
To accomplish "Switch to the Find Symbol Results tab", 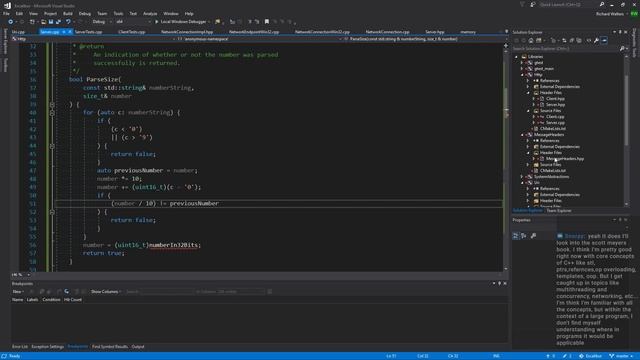I will [110, 347].
